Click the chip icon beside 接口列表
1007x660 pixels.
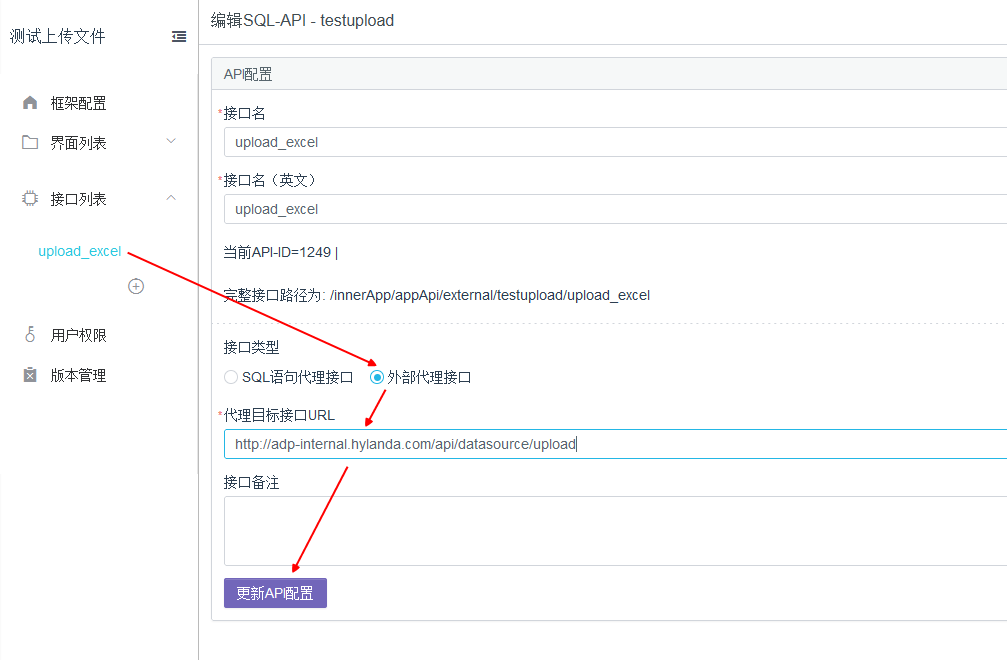[x=30, y=199]
